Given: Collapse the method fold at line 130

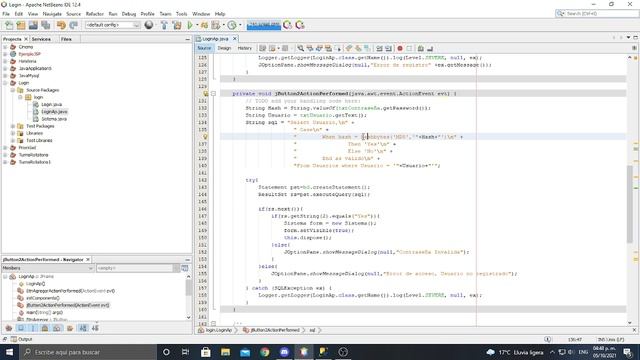Looking at the screenshot, I should 213,93.
